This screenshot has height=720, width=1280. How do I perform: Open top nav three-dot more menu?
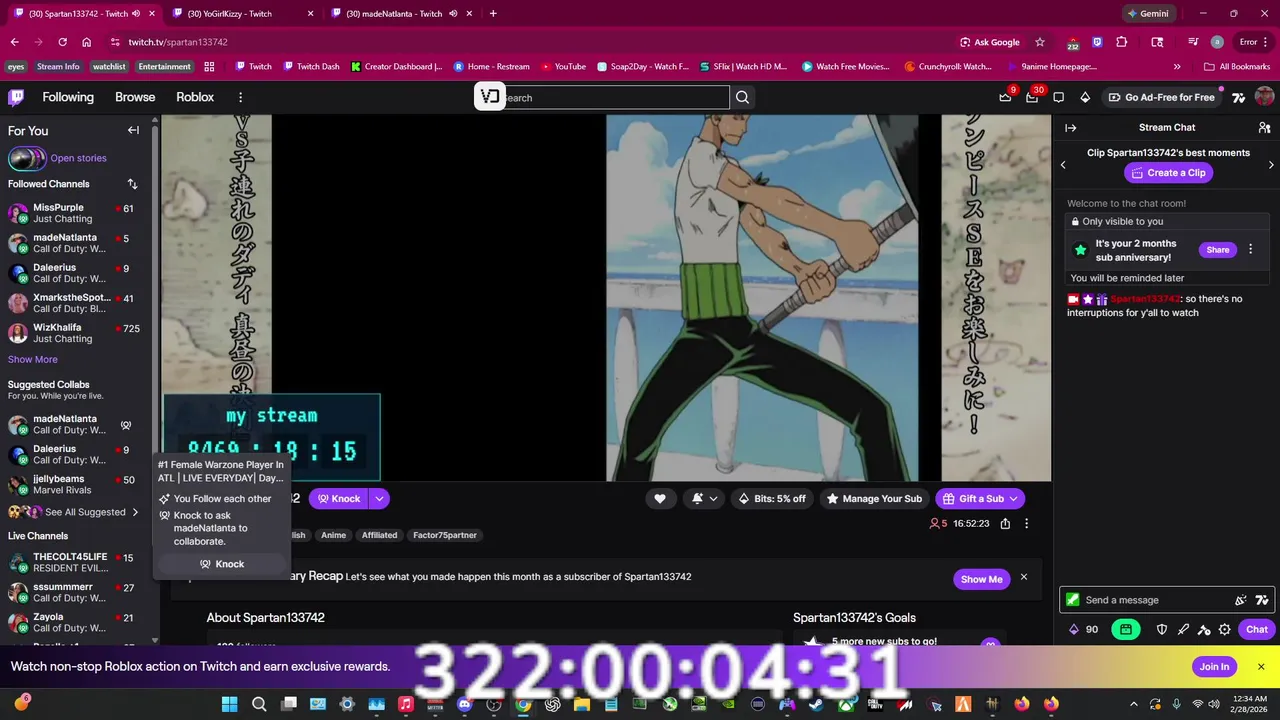[x=240, y=97]
